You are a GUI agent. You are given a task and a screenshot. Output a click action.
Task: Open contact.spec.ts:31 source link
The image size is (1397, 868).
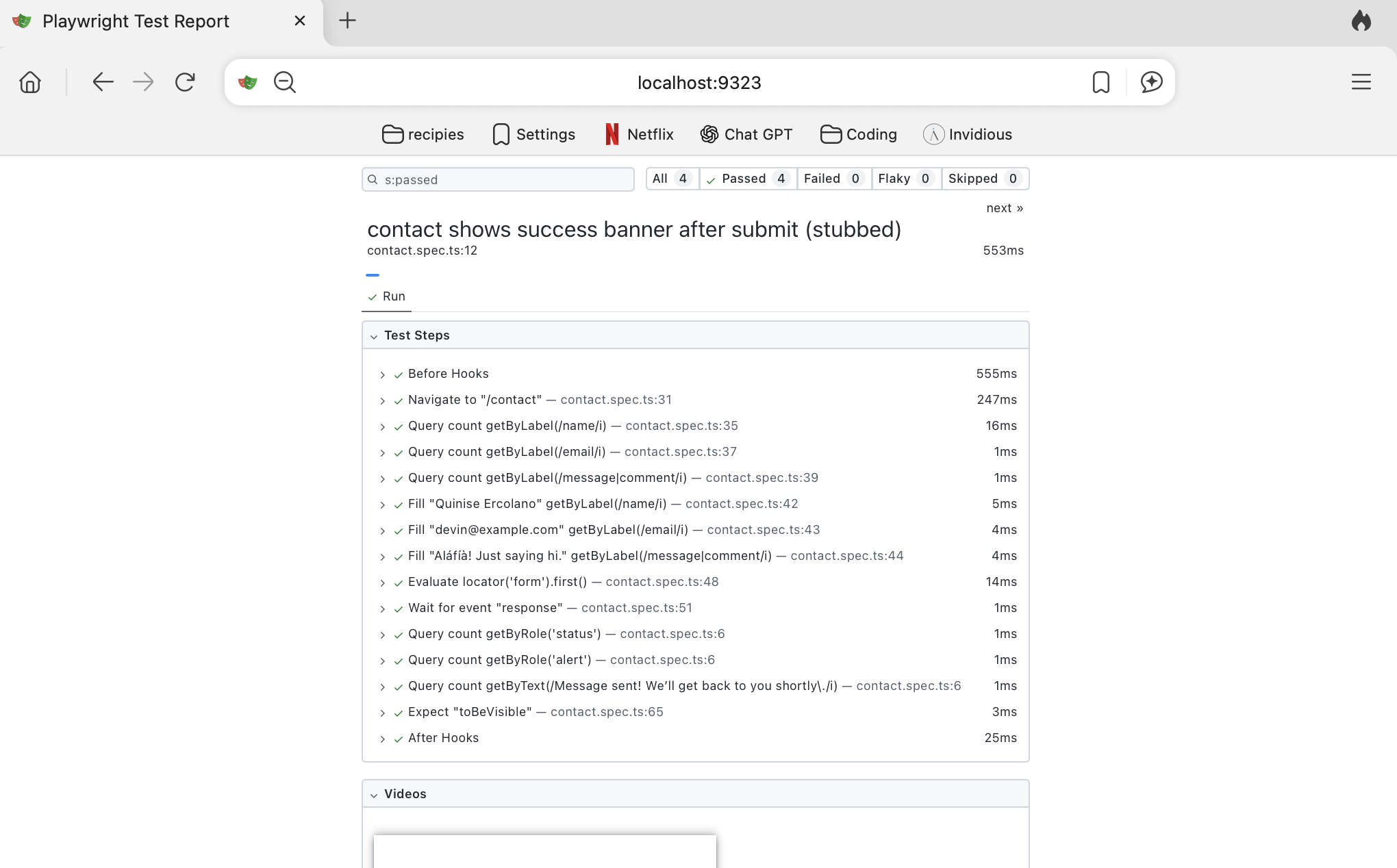[615, 399]
